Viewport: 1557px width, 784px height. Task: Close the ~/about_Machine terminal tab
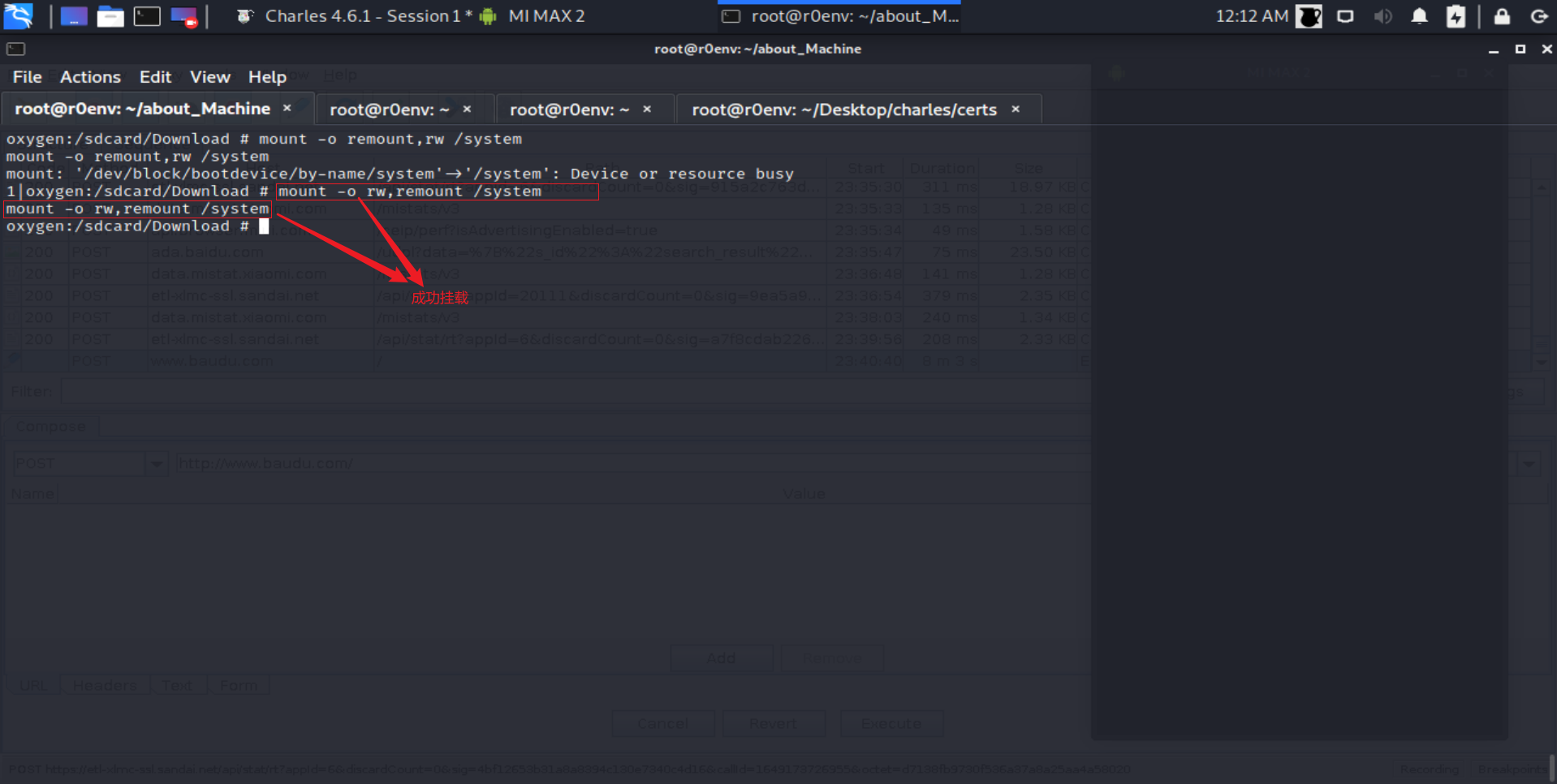click(x=287, y=108)
